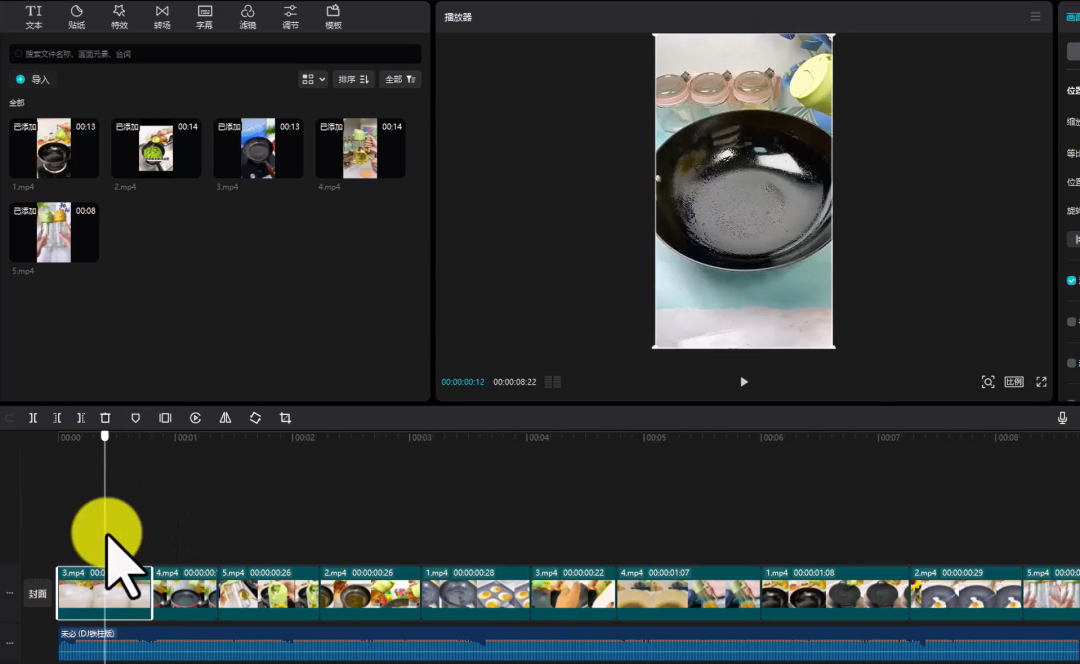Select the first 3.mp4 clip on timeline

pyautogui.click(x=105, y=593)
